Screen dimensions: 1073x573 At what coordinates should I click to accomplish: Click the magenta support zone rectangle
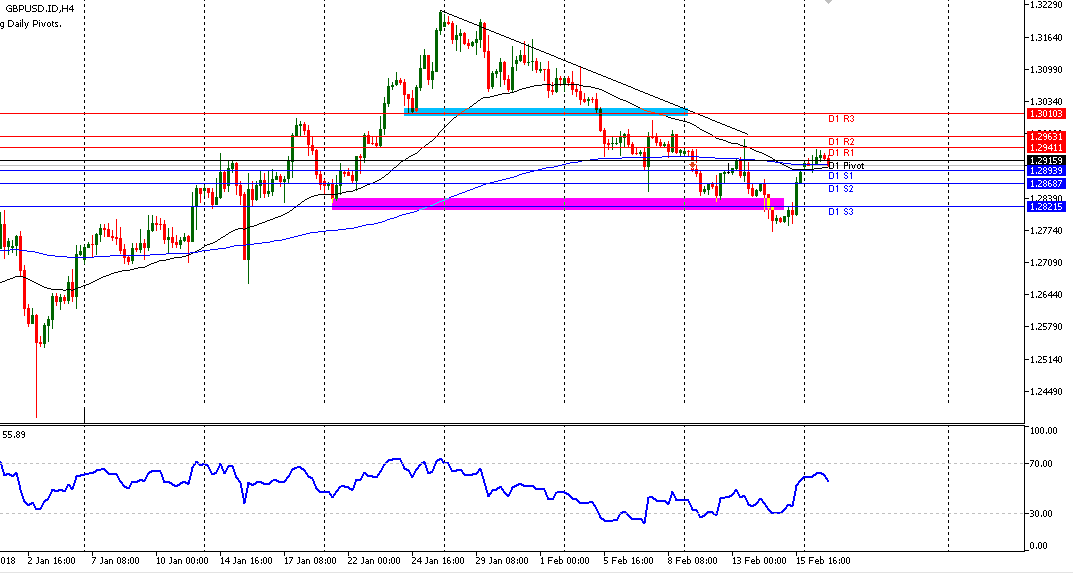tap(558, 204)
